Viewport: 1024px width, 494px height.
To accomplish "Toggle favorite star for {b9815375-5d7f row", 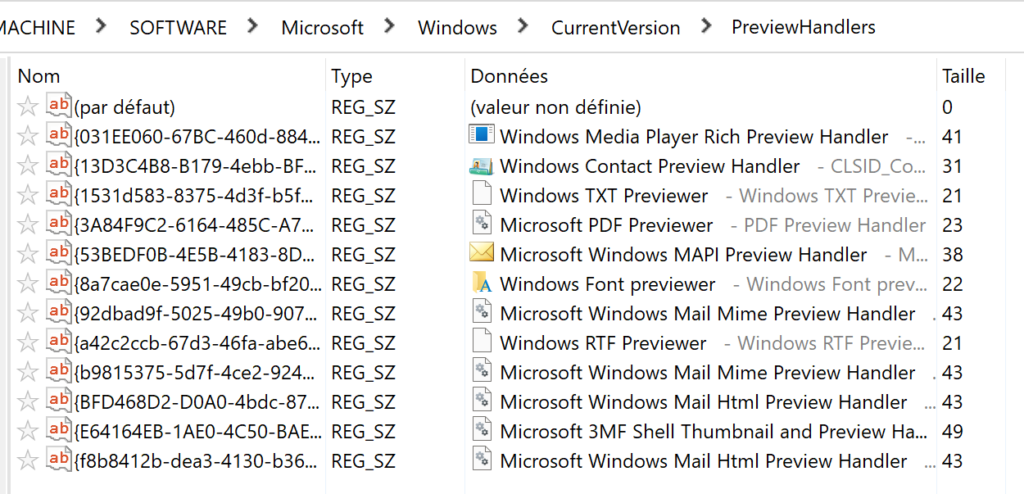I will 27,372.
